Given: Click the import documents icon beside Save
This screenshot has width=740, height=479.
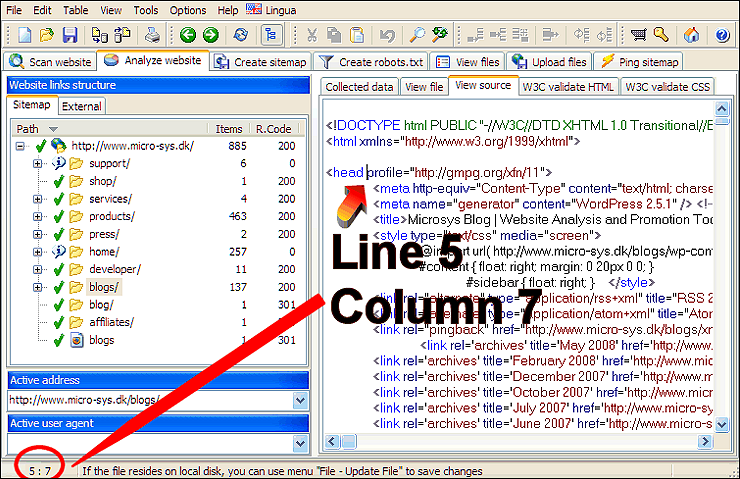Looking at the screenshot, I should pos(100,35).
